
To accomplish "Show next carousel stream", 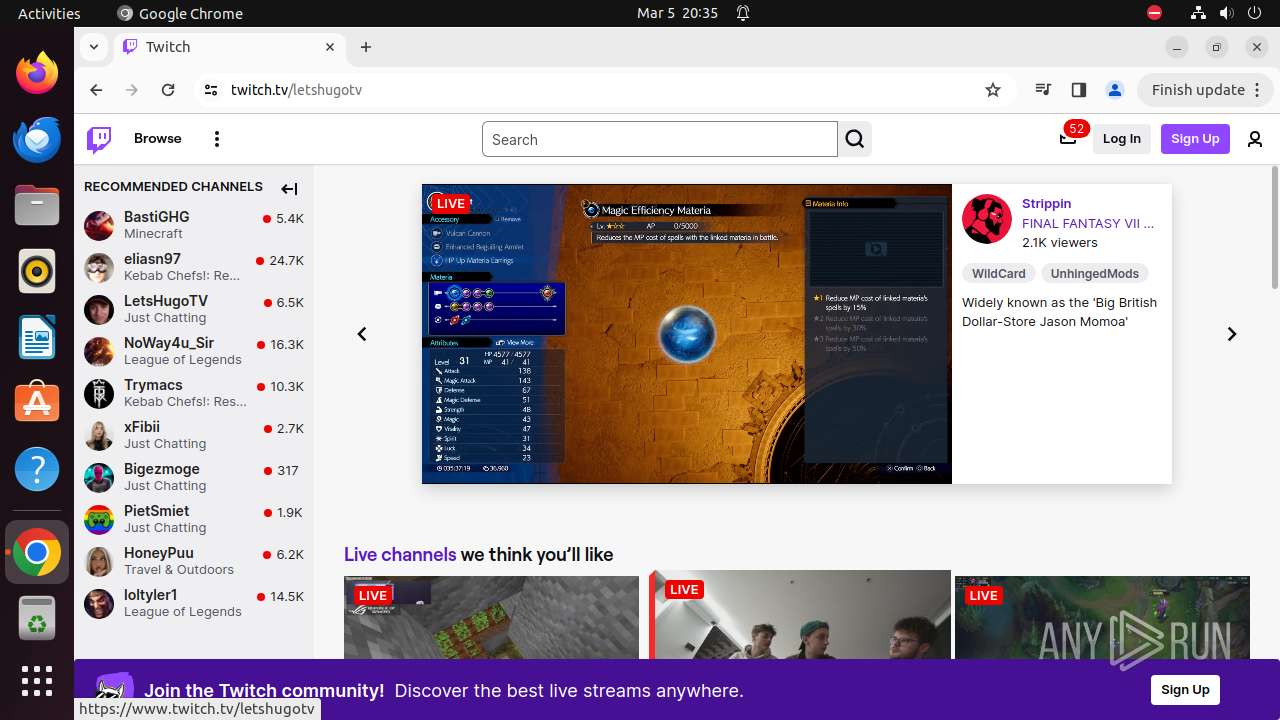I will click(1232, 334).
